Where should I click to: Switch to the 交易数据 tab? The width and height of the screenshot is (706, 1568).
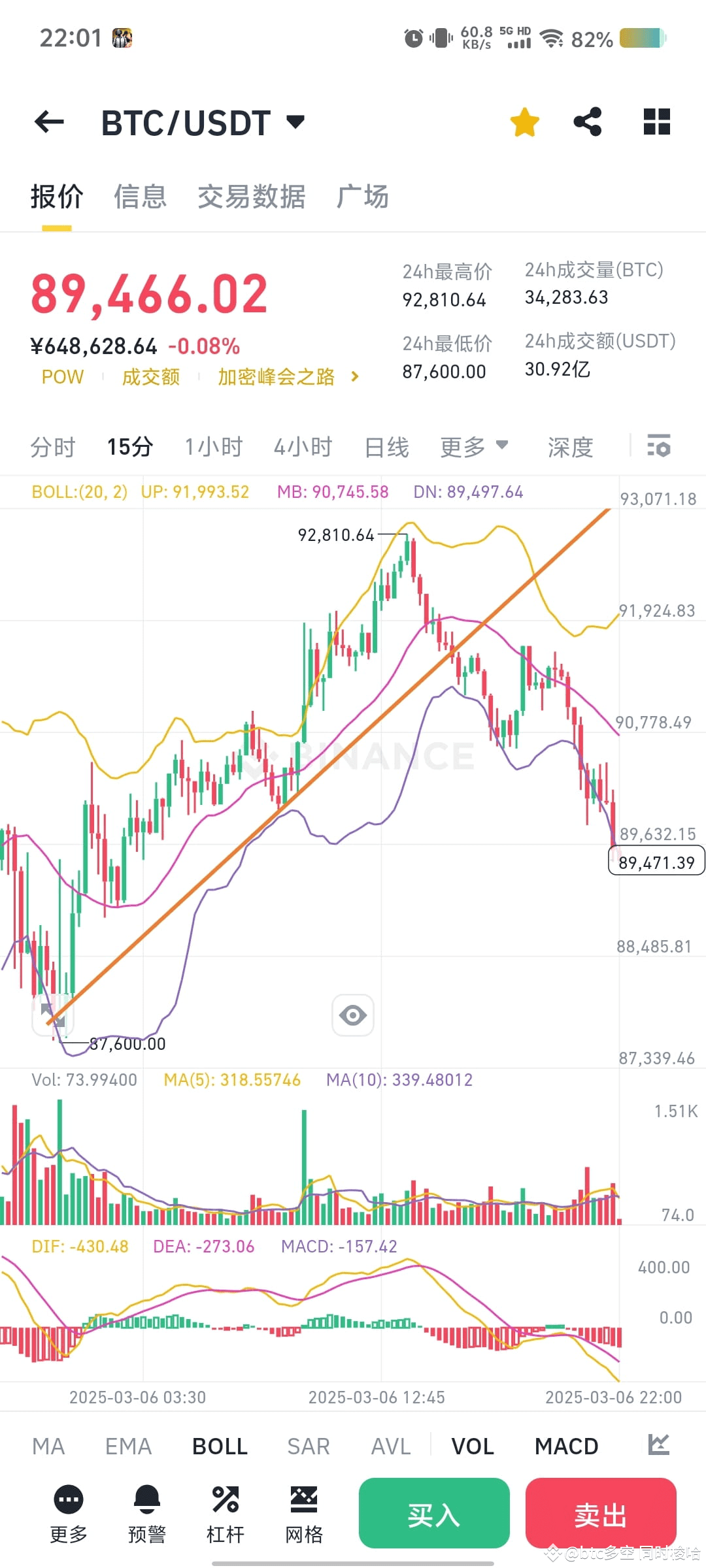tap(252, 197)
